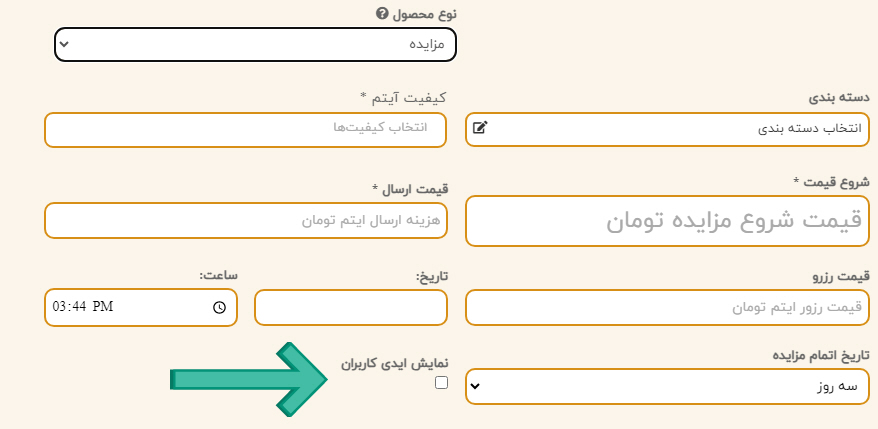This screenshot has width=878, height=429.
Task: Open the انتخاب کیفیت‌ها selector
Action: (245, 130)
